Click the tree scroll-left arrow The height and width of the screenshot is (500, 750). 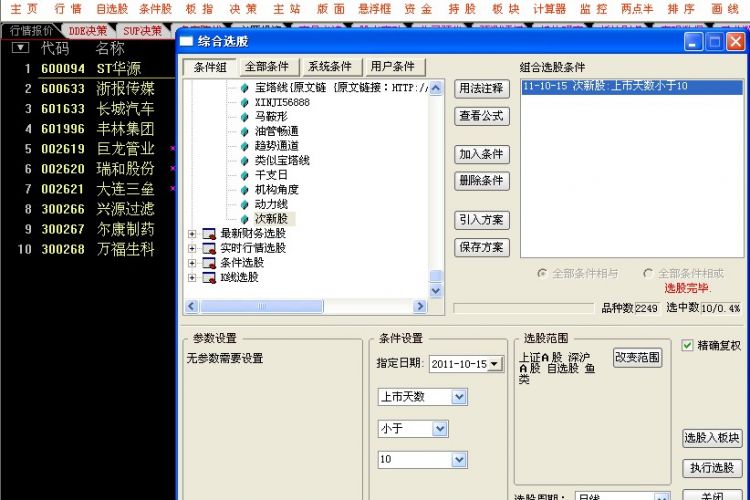tap(191, 306)
